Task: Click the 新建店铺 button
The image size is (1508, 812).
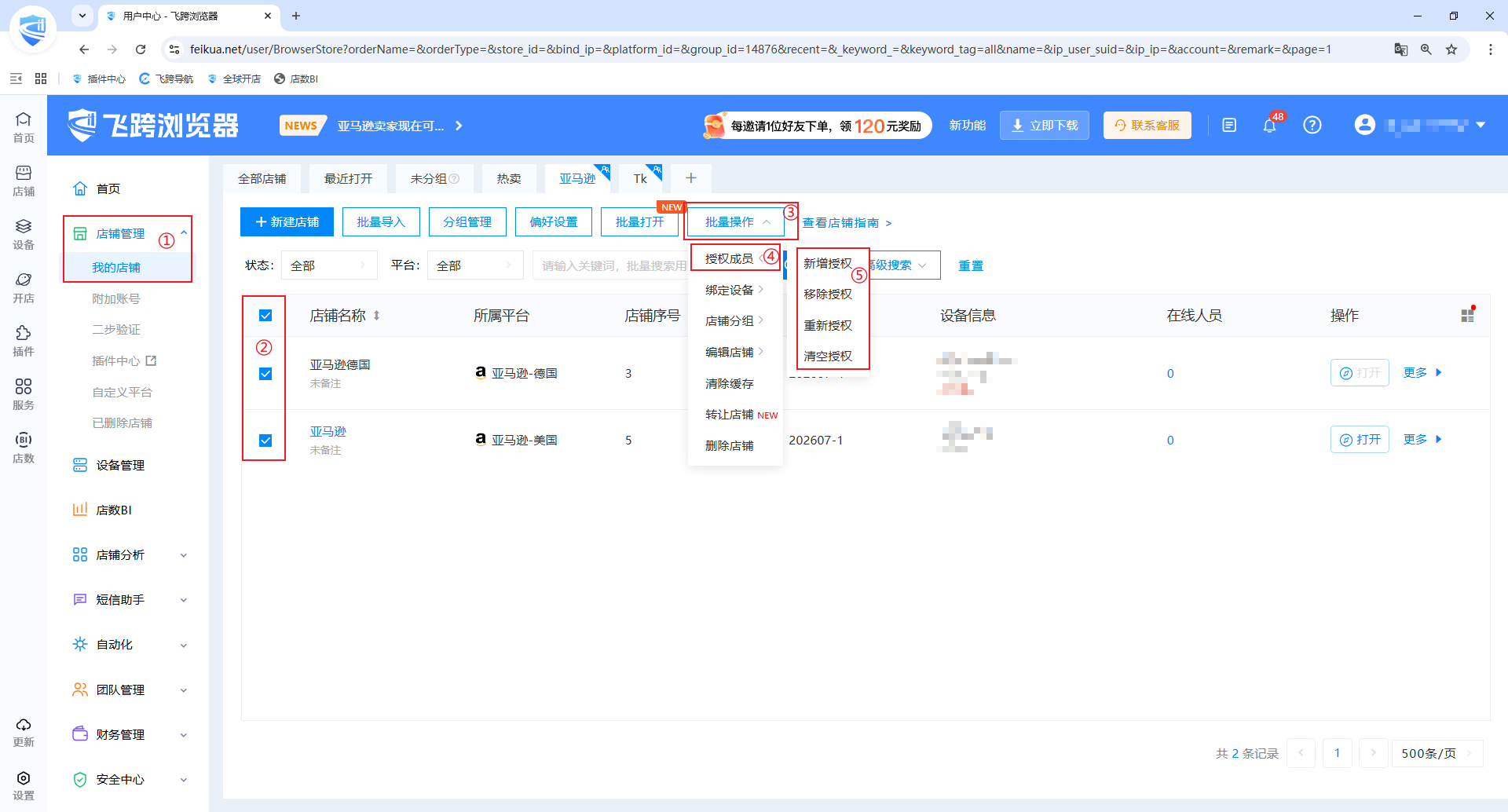Action: tap(287, 222)
